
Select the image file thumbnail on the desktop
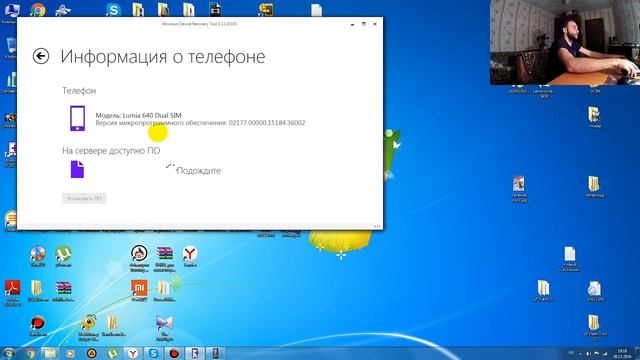point(519,189)
